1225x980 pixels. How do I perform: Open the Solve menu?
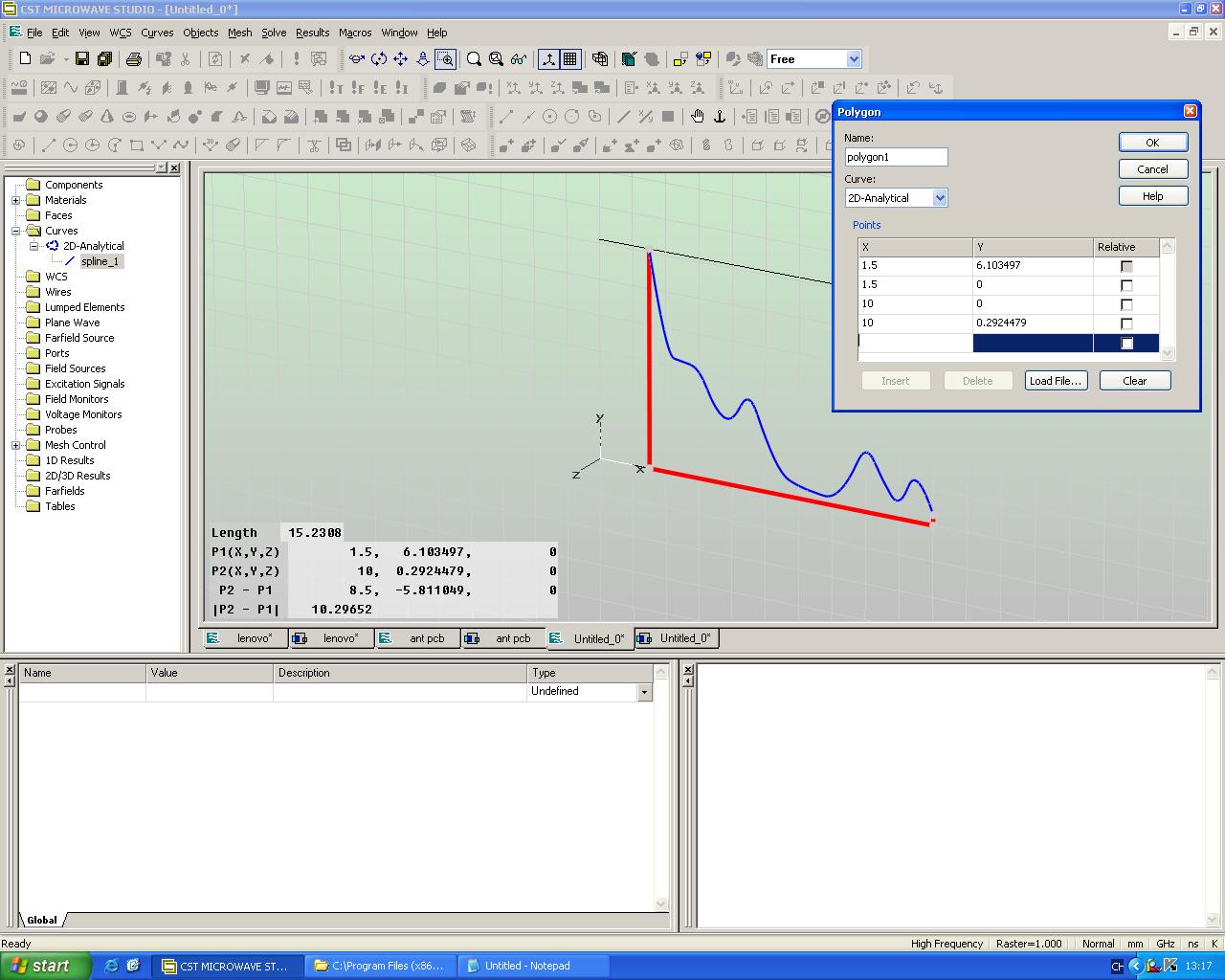coord(274,33)
